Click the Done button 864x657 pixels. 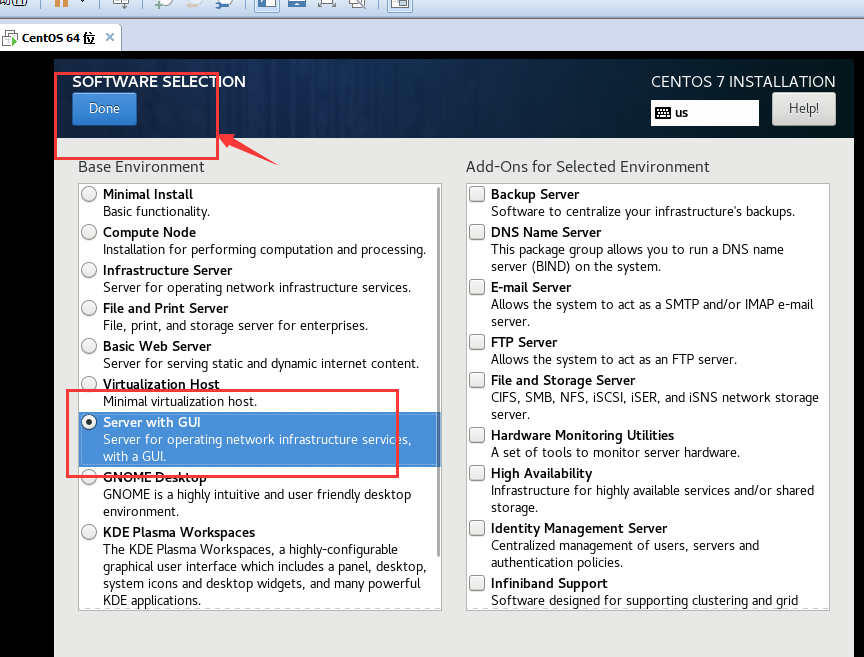point(104,109)
